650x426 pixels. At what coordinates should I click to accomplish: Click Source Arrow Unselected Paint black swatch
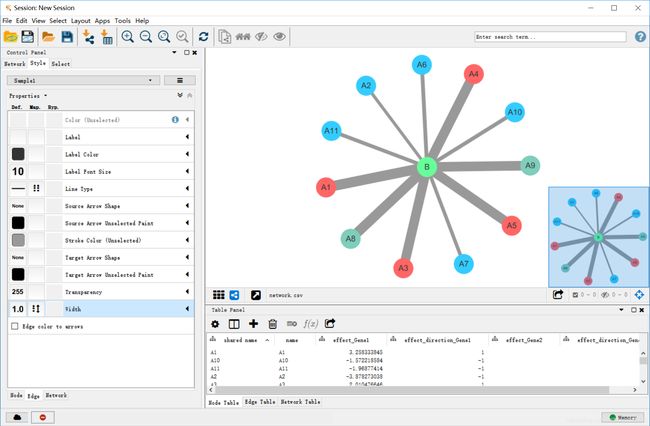tap(18, 223)
